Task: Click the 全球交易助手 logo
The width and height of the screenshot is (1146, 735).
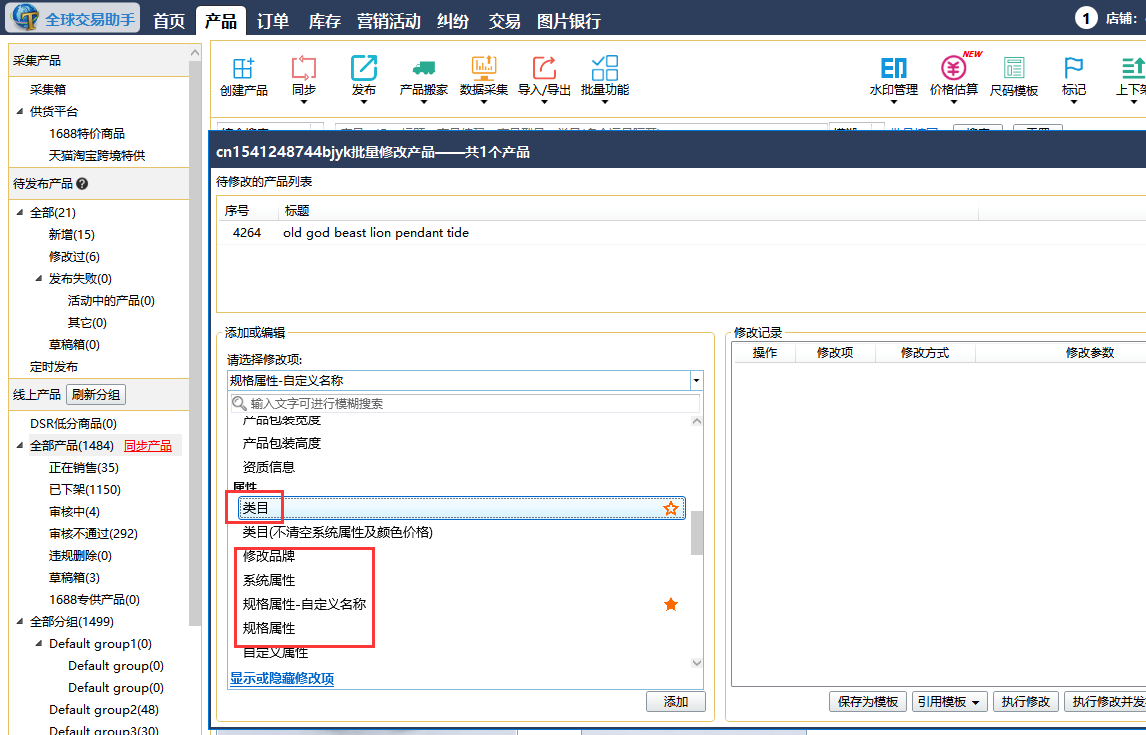Action: pos(73,18)
